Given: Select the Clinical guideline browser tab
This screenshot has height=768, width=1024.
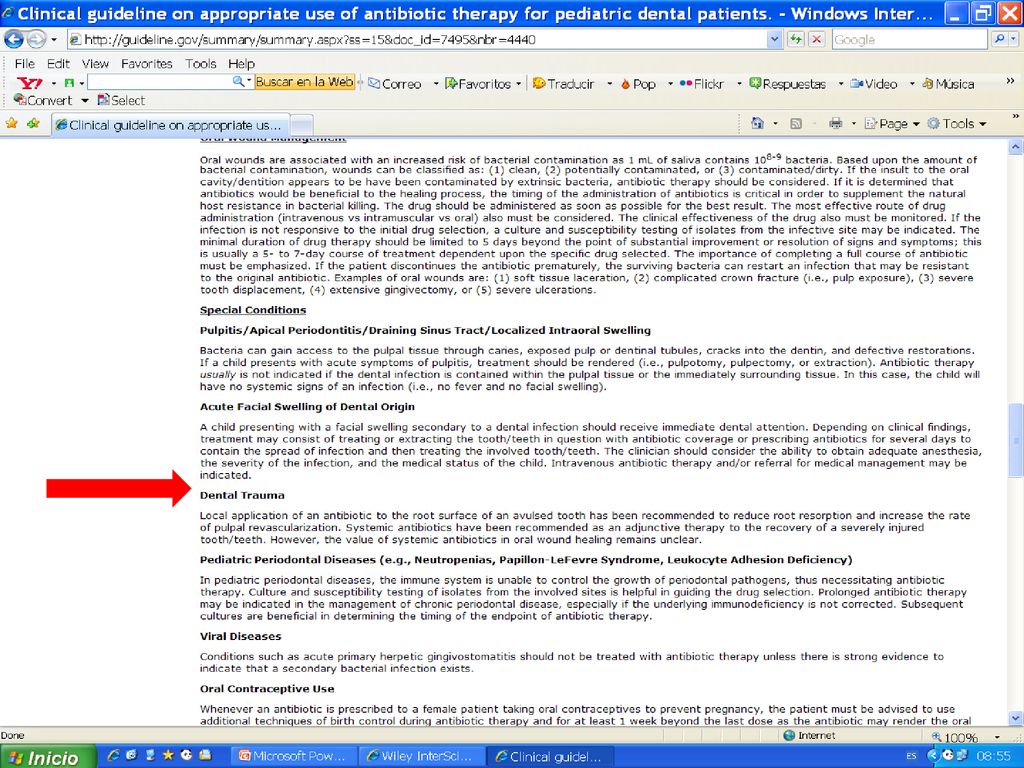Looking at the screenshot, I should 170,124.
